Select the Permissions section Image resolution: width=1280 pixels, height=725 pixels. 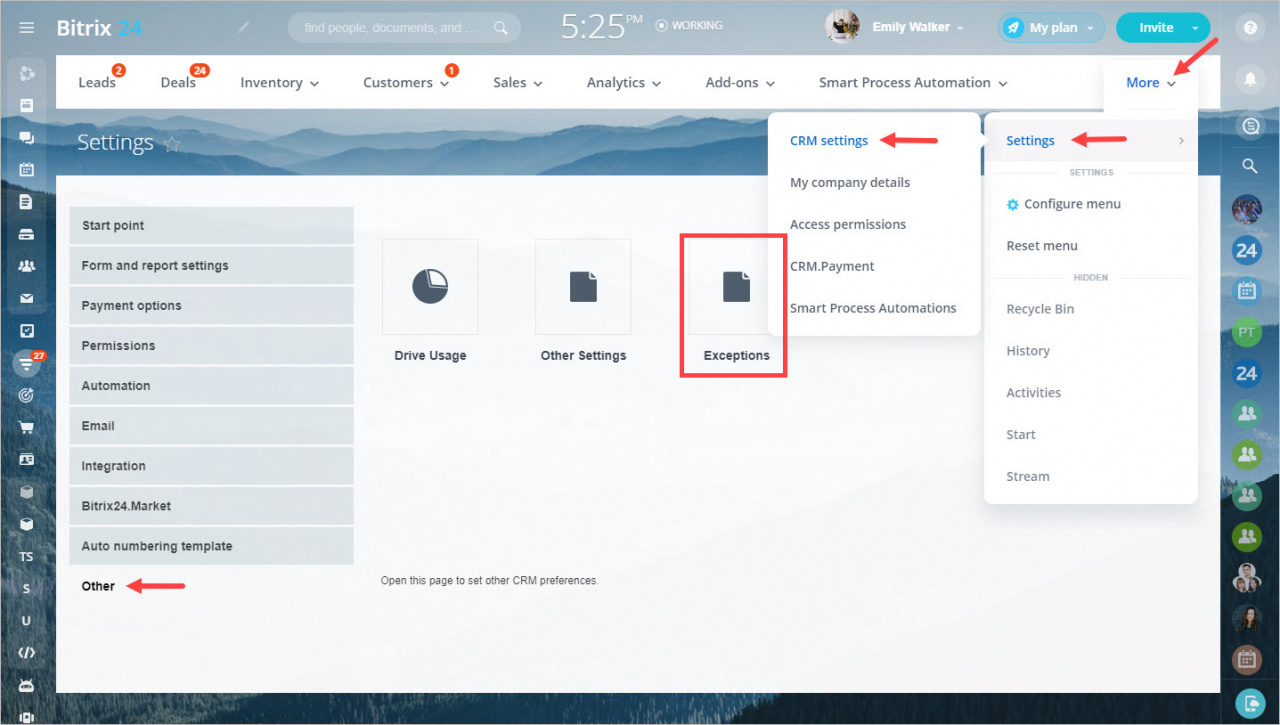211,346
